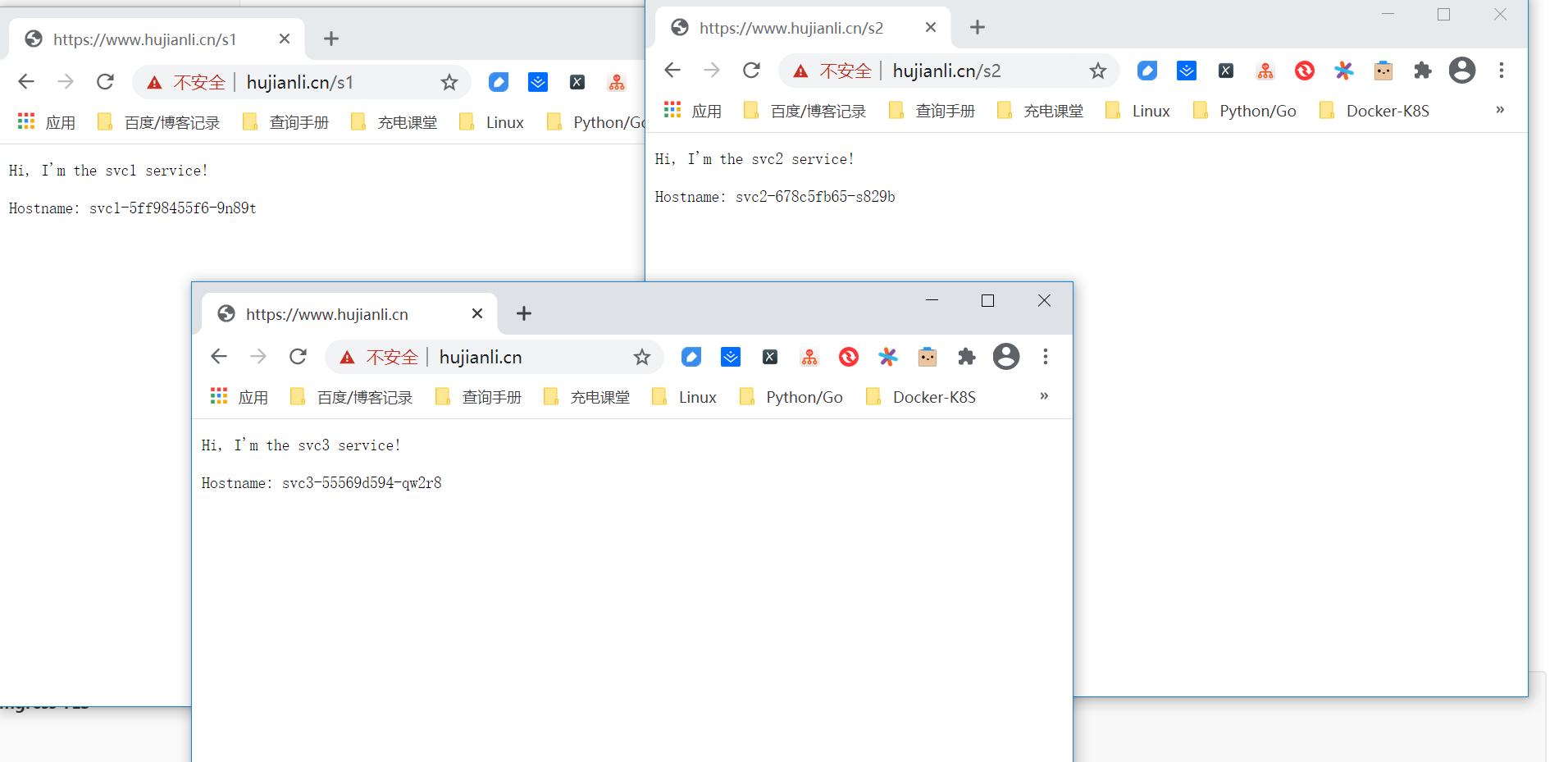Screen dimensions: 1568x762
Task: Open Chrome three-dot menu in front window
Action: point(1046,357)
